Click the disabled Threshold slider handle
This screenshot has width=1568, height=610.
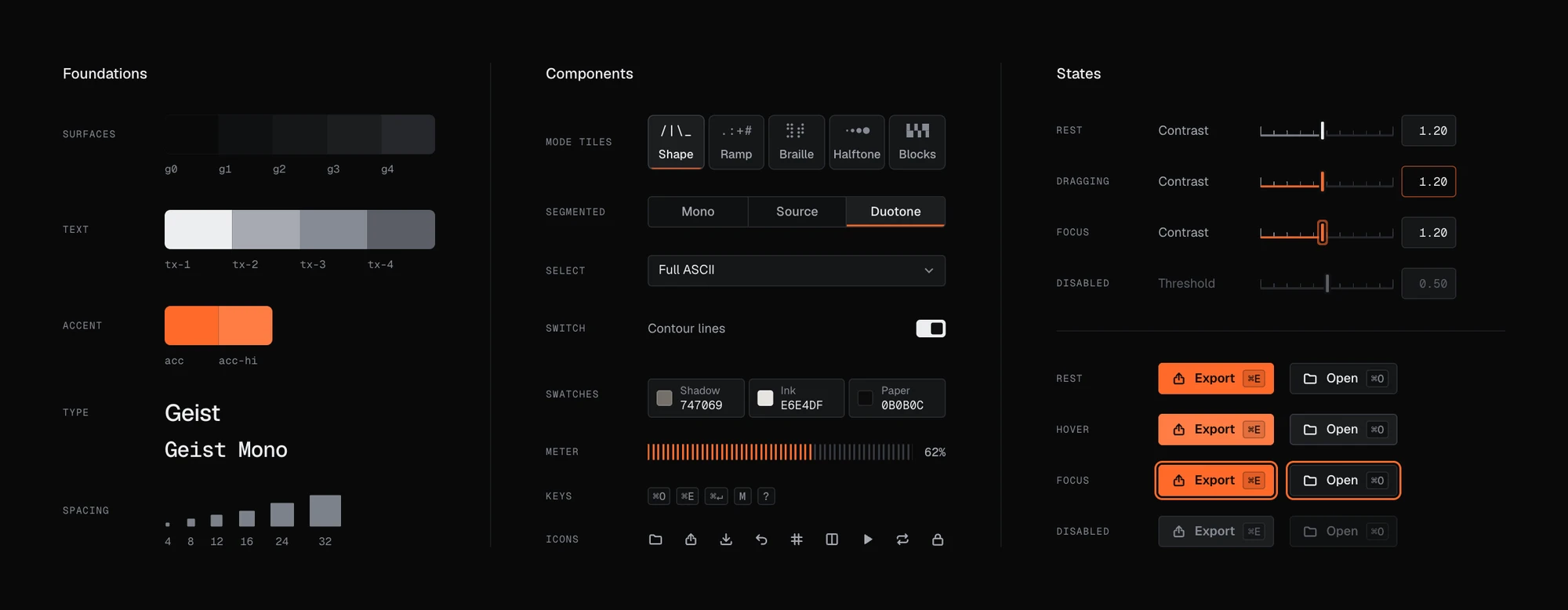pos(1327,284)
